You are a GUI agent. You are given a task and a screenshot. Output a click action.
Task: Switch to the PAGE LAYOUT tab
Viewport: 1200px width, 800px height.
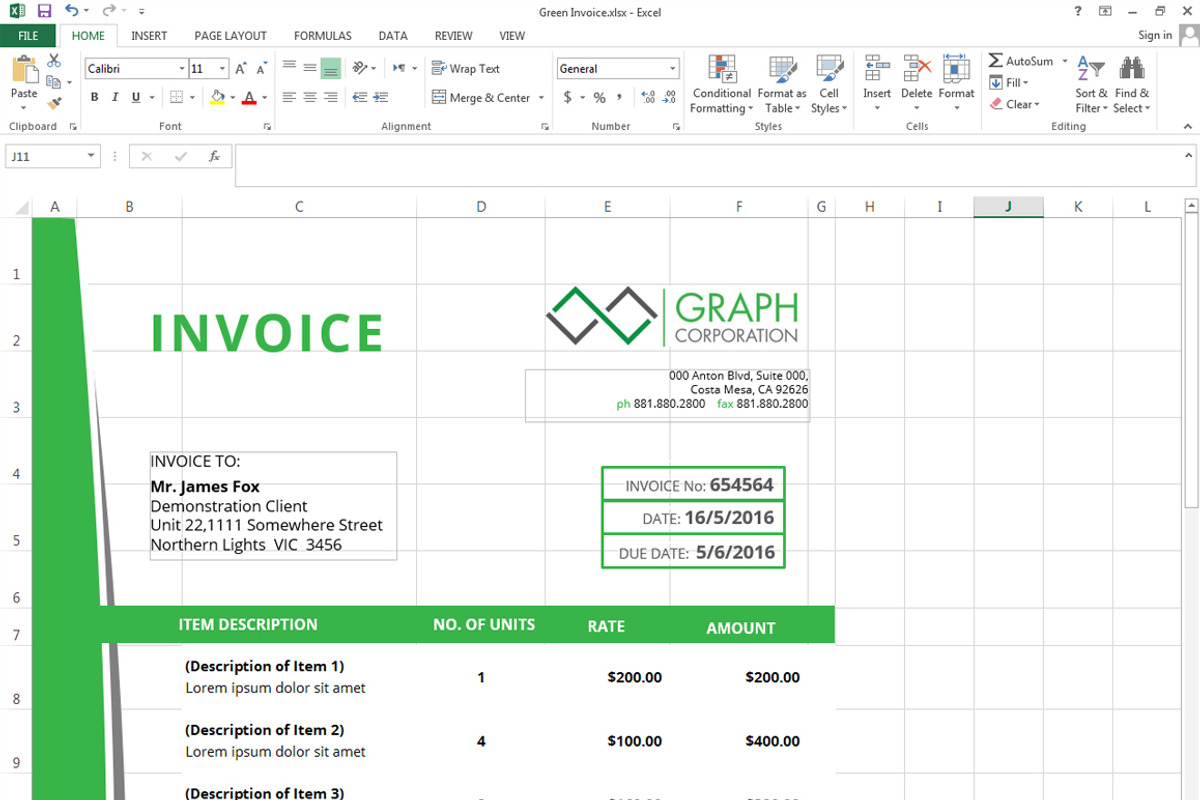pos(230,36)
